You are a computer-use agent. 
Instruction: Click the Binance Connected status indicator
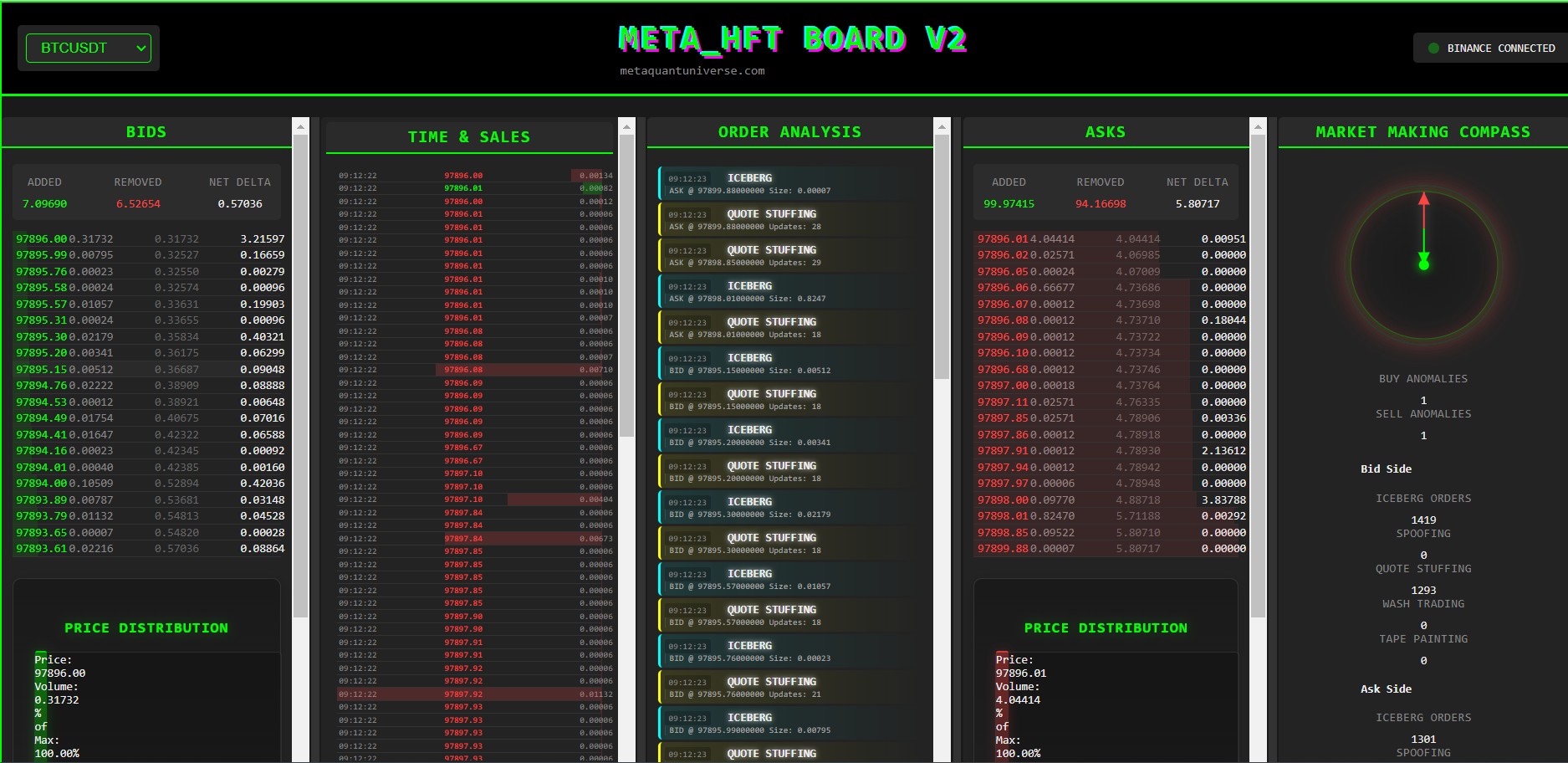(1493, 49)
